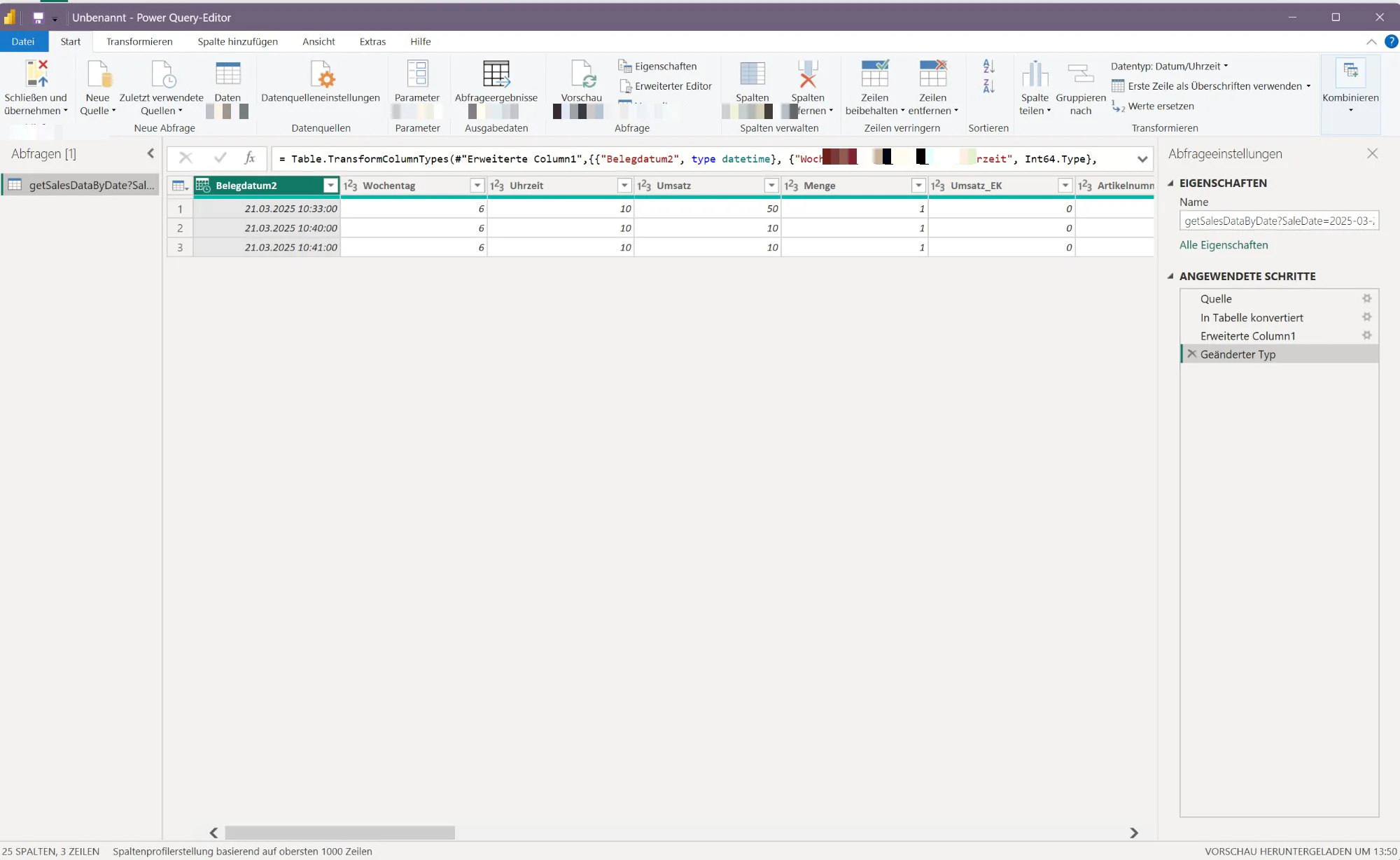This screenshot has height=860, width=1400.
Task: Click Zeilen beibehalten icon
Action: pos(875,74)
